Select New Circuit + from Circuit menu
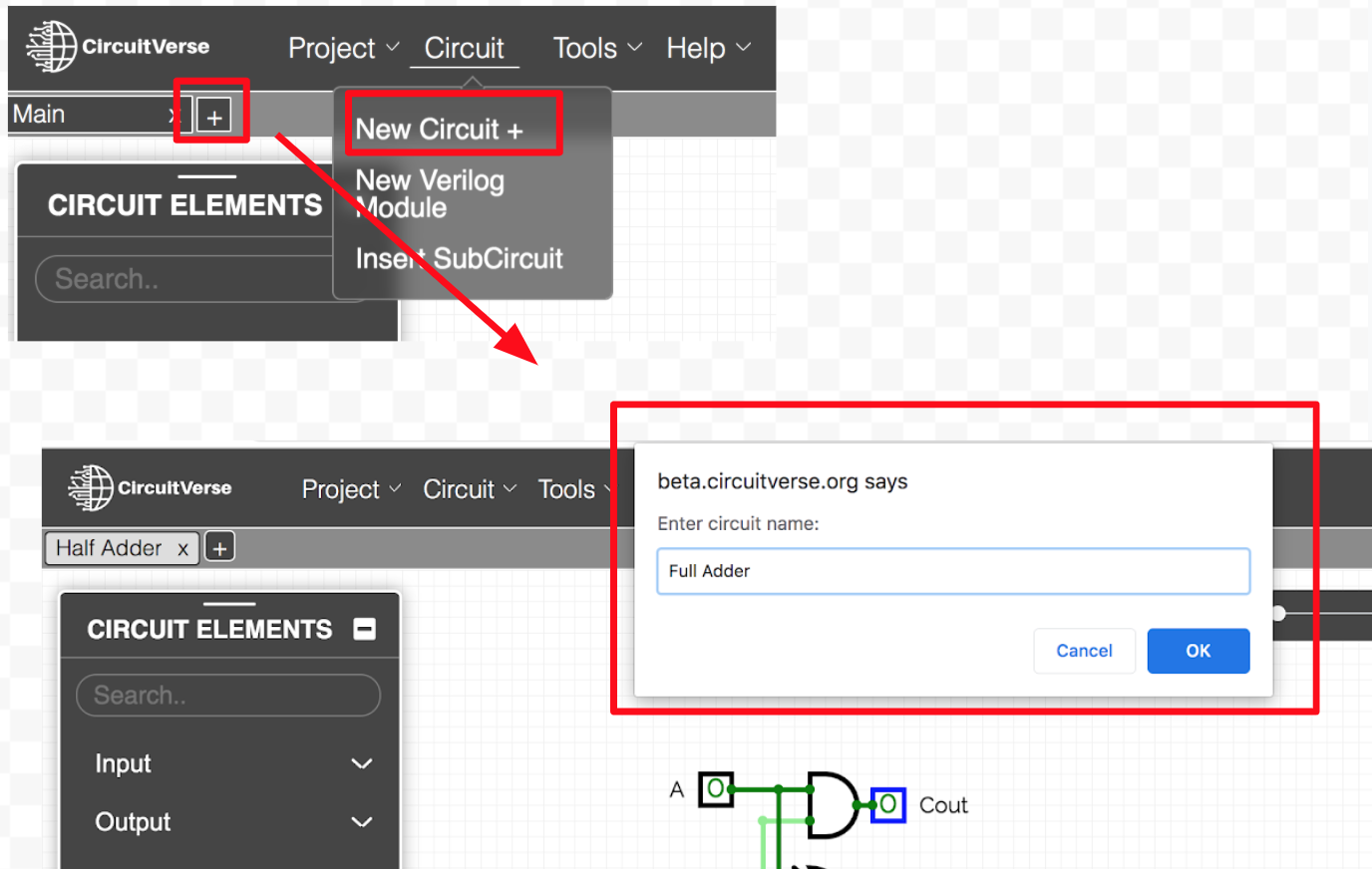 coord(439,130)
